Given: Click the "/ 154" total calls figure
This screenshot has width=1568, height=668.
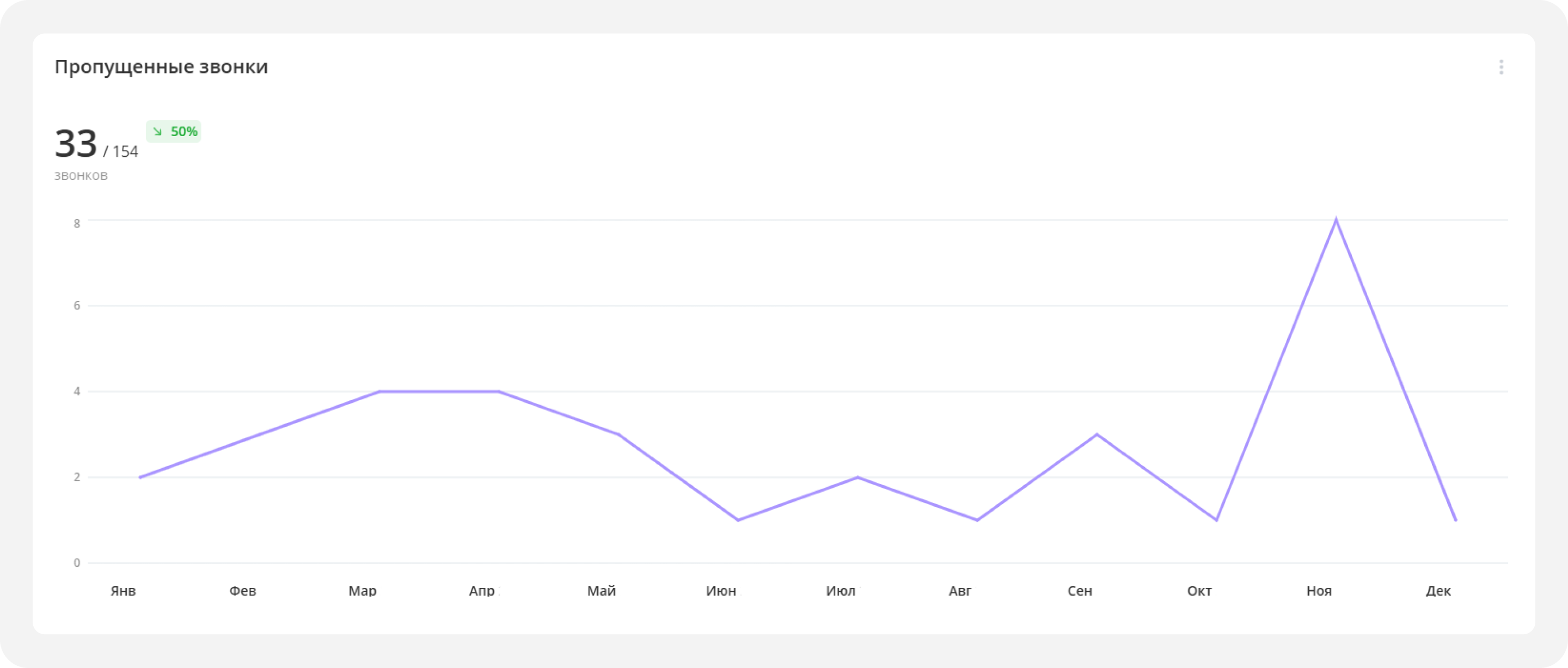Looking at the screenshot, I should (x=121, y=152).
